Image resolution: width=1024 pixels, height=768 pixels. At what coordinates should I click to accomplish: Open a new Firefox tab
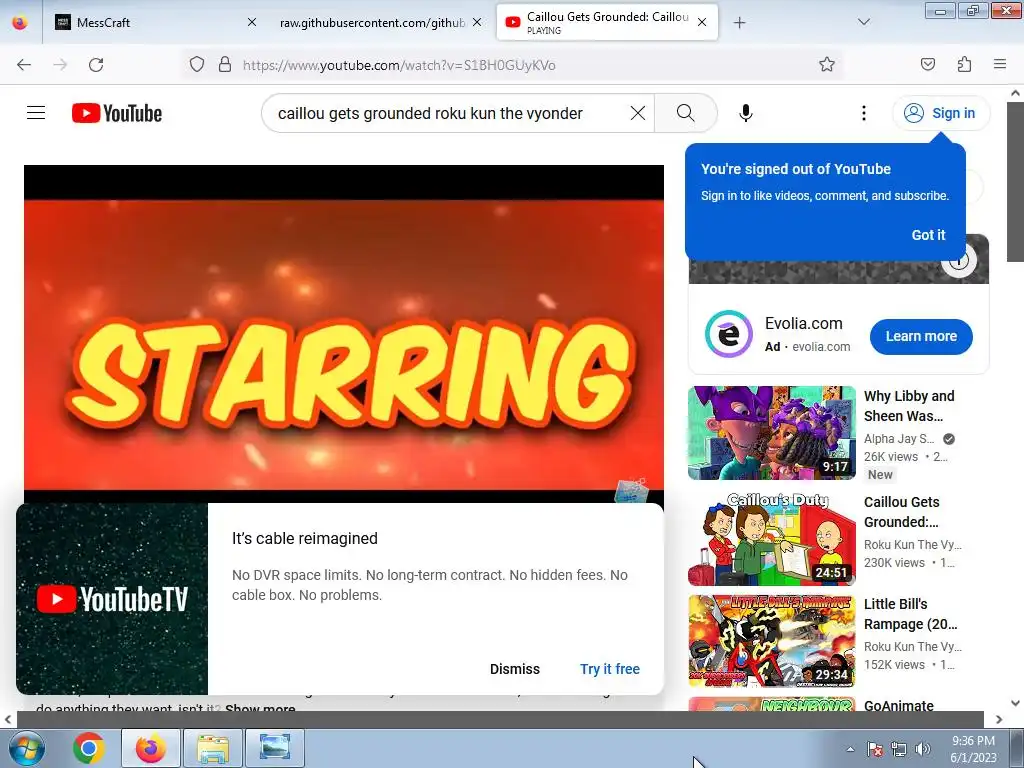pyautogui.click(x=739, y=22)
